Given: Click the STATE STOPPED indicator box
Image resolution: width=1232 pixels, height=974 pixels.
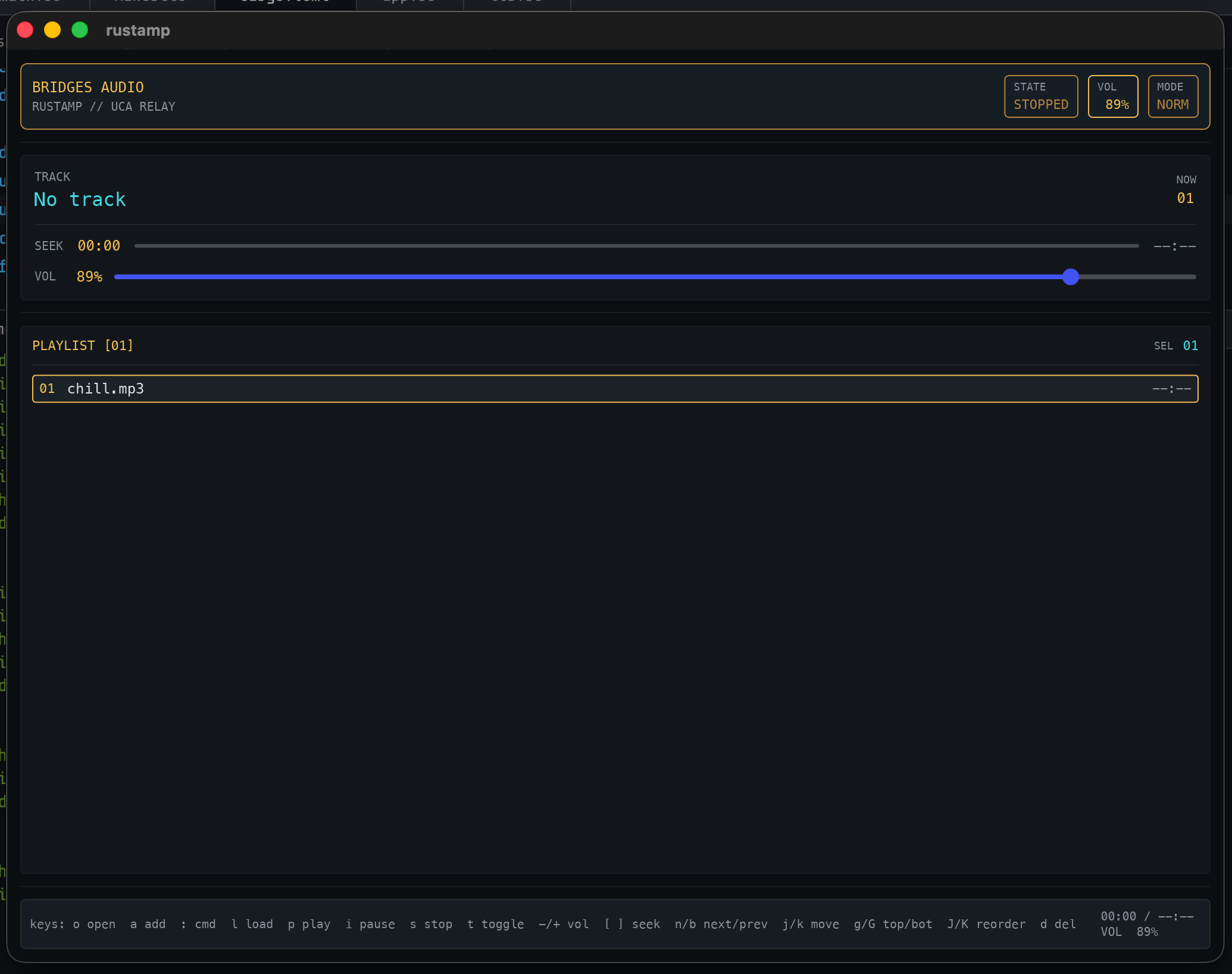Looking at the screenshot, I should click(1040, 96).
